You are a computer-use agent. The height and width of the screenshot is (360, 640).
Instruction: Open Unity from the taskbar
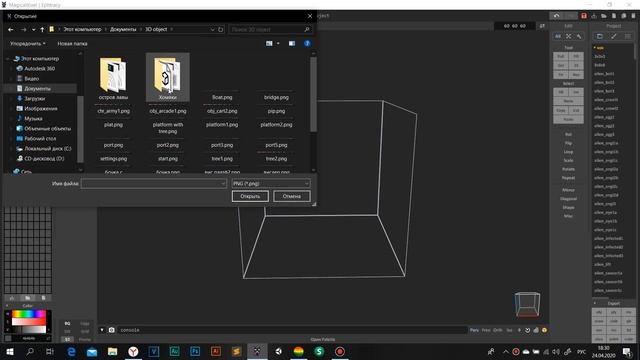click(x=278, y=351)
